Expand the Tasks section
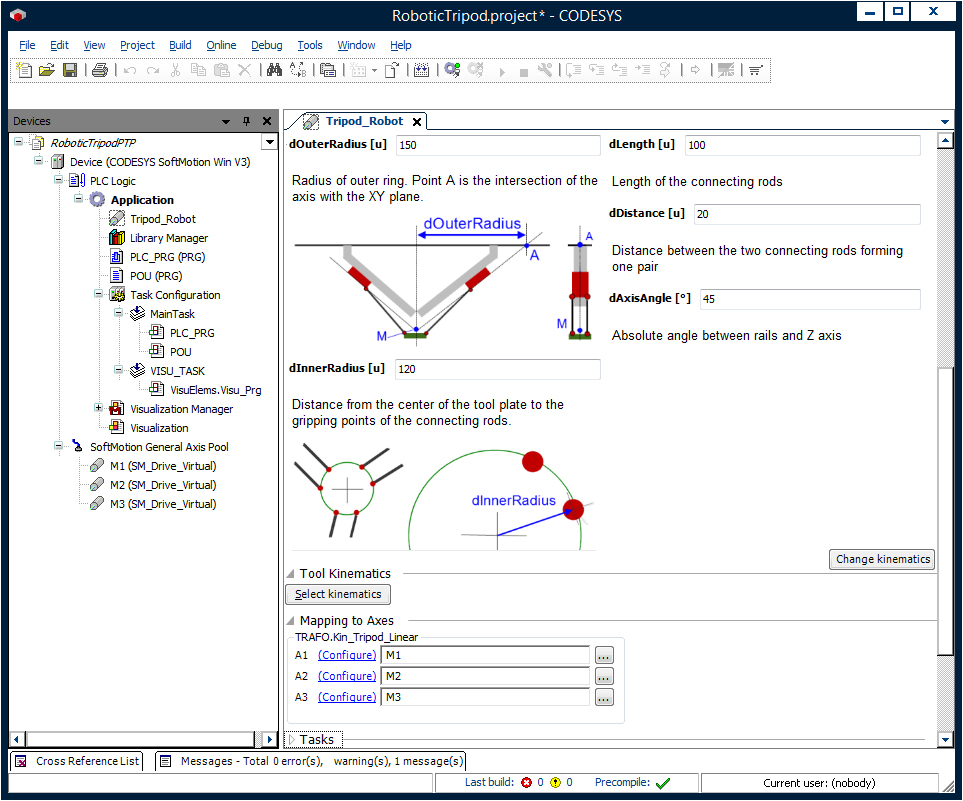 tap(291, 740)
